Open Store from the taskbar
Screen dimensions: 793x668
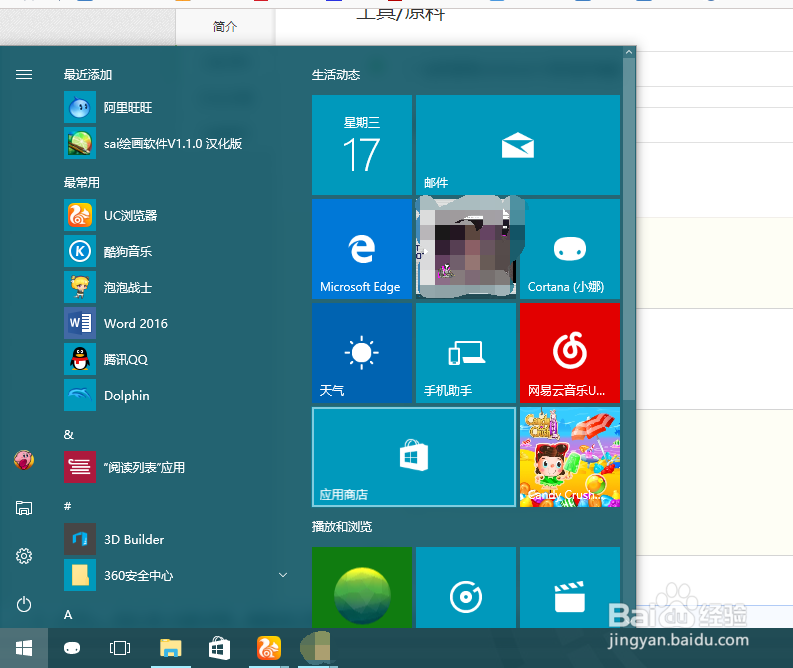(x=219, y=648)
